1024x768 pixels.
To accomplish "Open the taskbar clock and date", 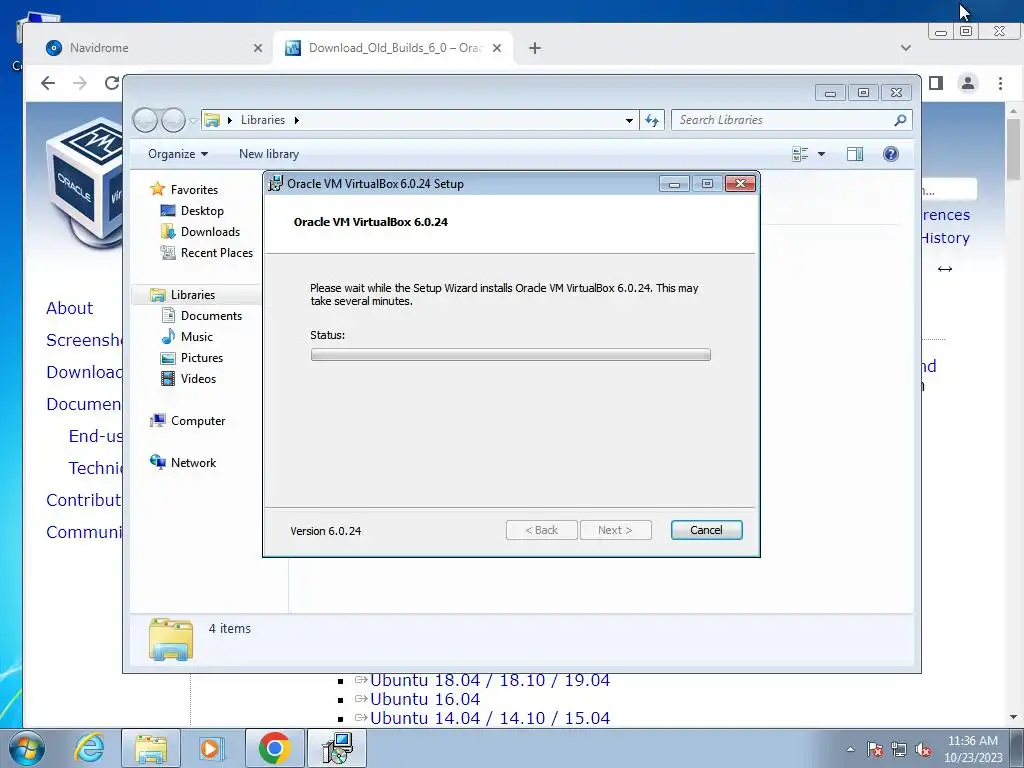I will 972,749.
